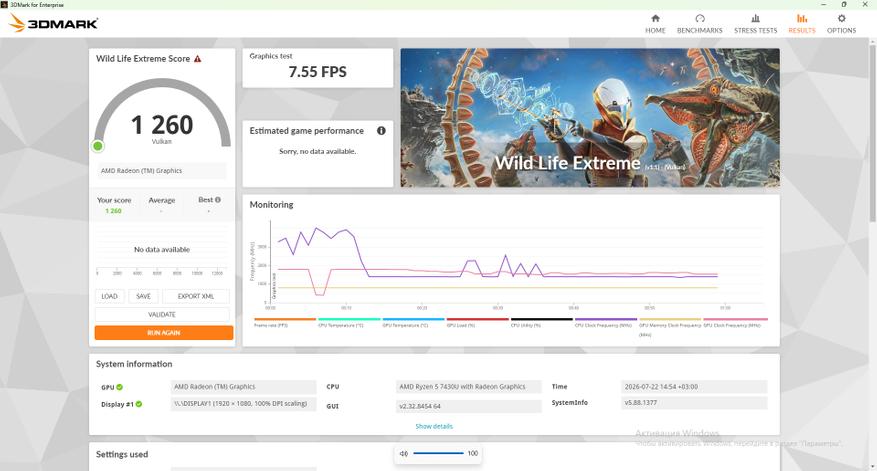Toggle CPU Temperature legend item
This screenshot has height=471, width=877.
349,323
